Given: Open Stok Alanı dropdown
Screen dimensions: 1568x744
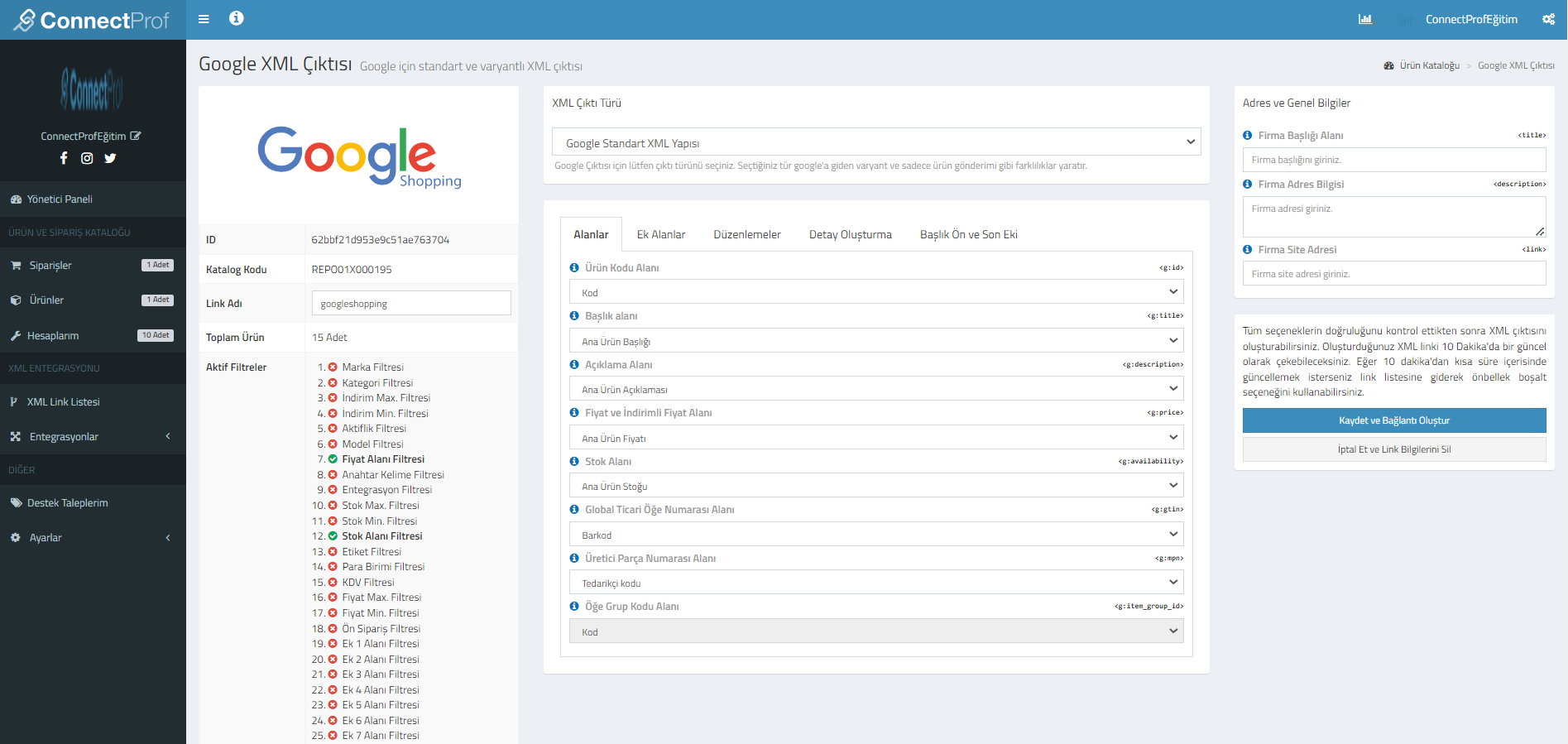Looking at the screenshot, I should coord(876,486).
